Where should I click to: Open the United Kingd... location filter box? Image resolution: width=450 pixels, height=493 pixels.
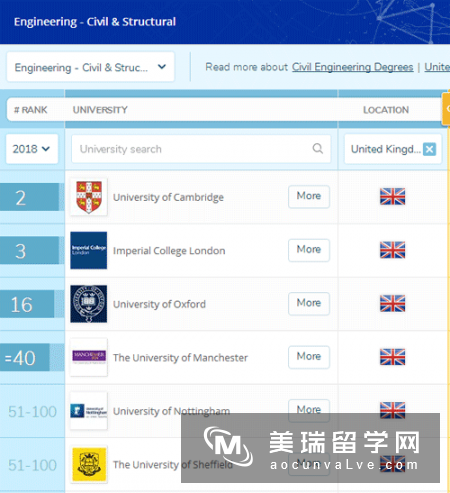tap(393, 149)
